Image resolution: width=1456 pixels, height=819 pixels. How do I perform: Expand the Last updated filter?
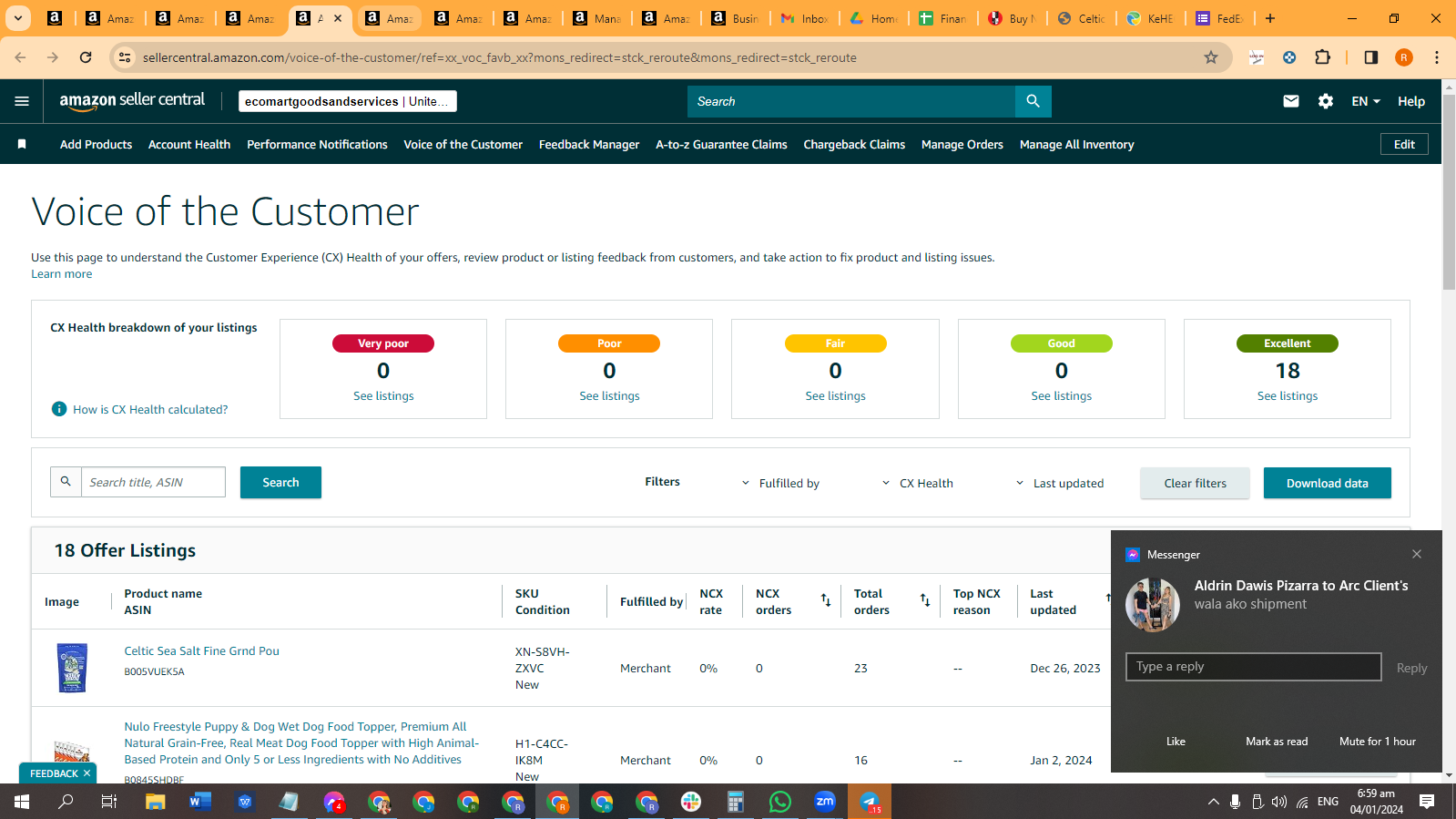(1059, 483)
